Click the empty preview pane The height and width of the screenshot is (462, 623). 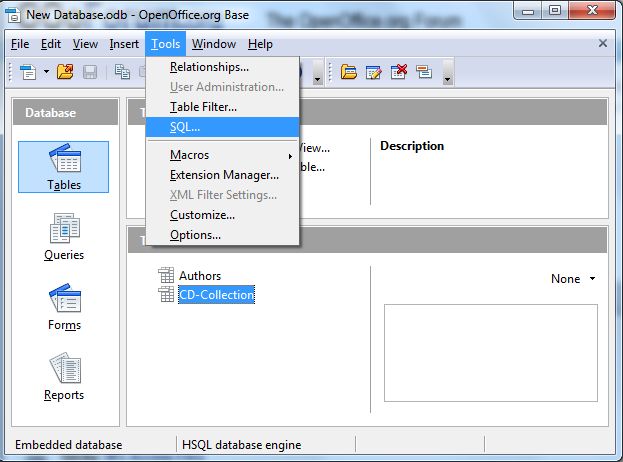pyautogui.click(x=491, y=353)
